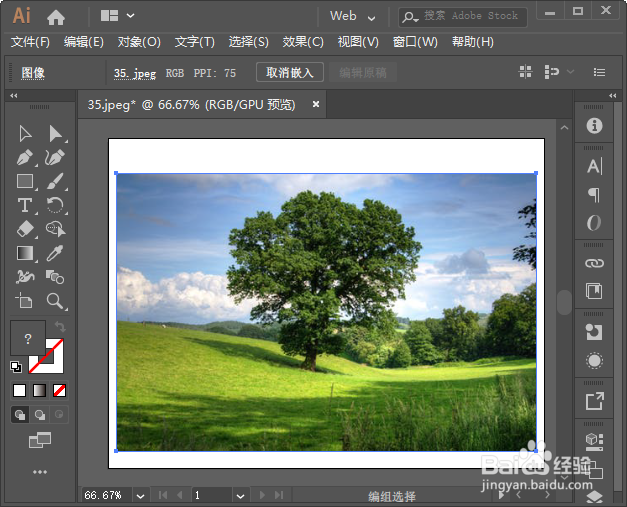Select the Direct Selection tool
The width and height of the screenshot is (627, 507).
56,134
